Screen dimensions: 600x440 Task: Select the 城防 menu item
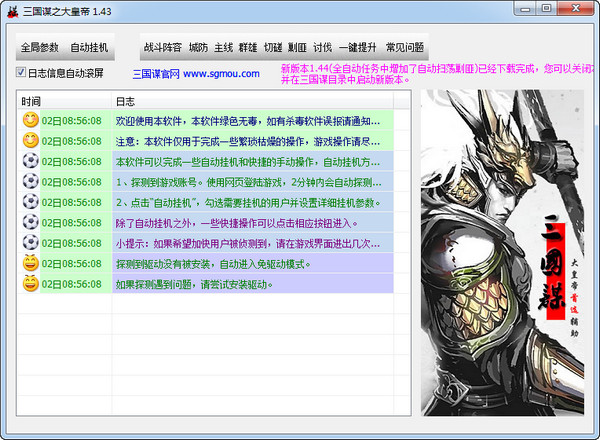pyautogui.click(x=198, y=47)
